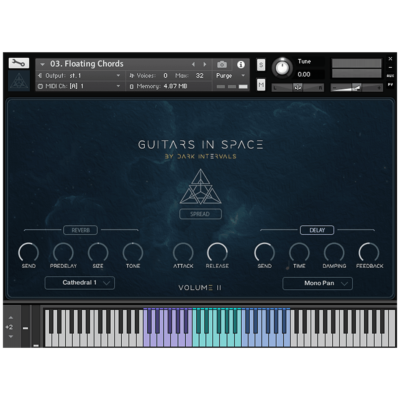This screenshot has height=400, width=400.
Task: Click the delay SEND knob
Action: [x=264, y=252]
